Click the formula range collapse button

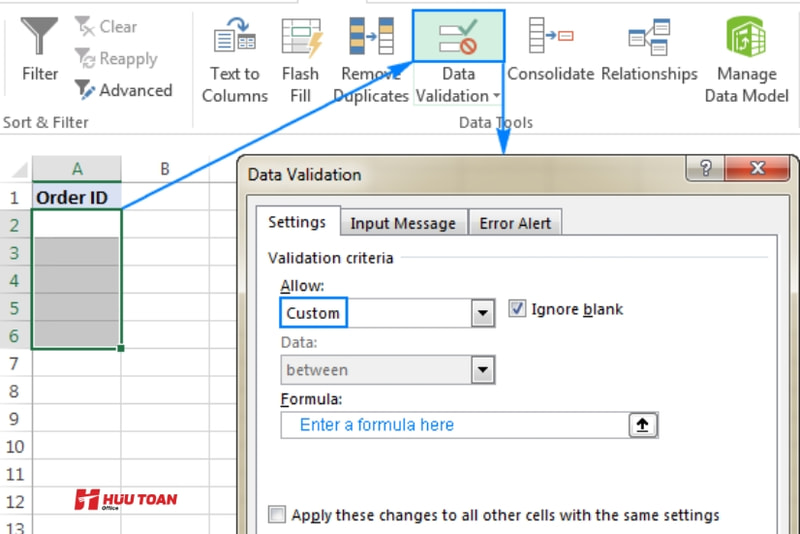[643, 425]
